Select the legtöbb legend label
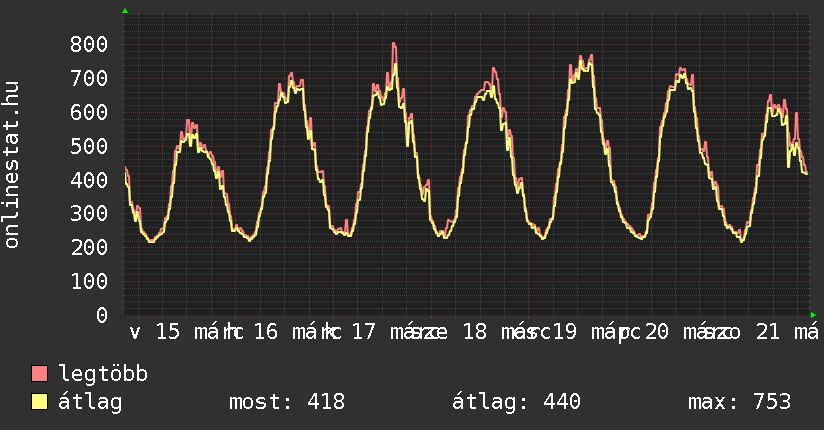 [104, 374]
